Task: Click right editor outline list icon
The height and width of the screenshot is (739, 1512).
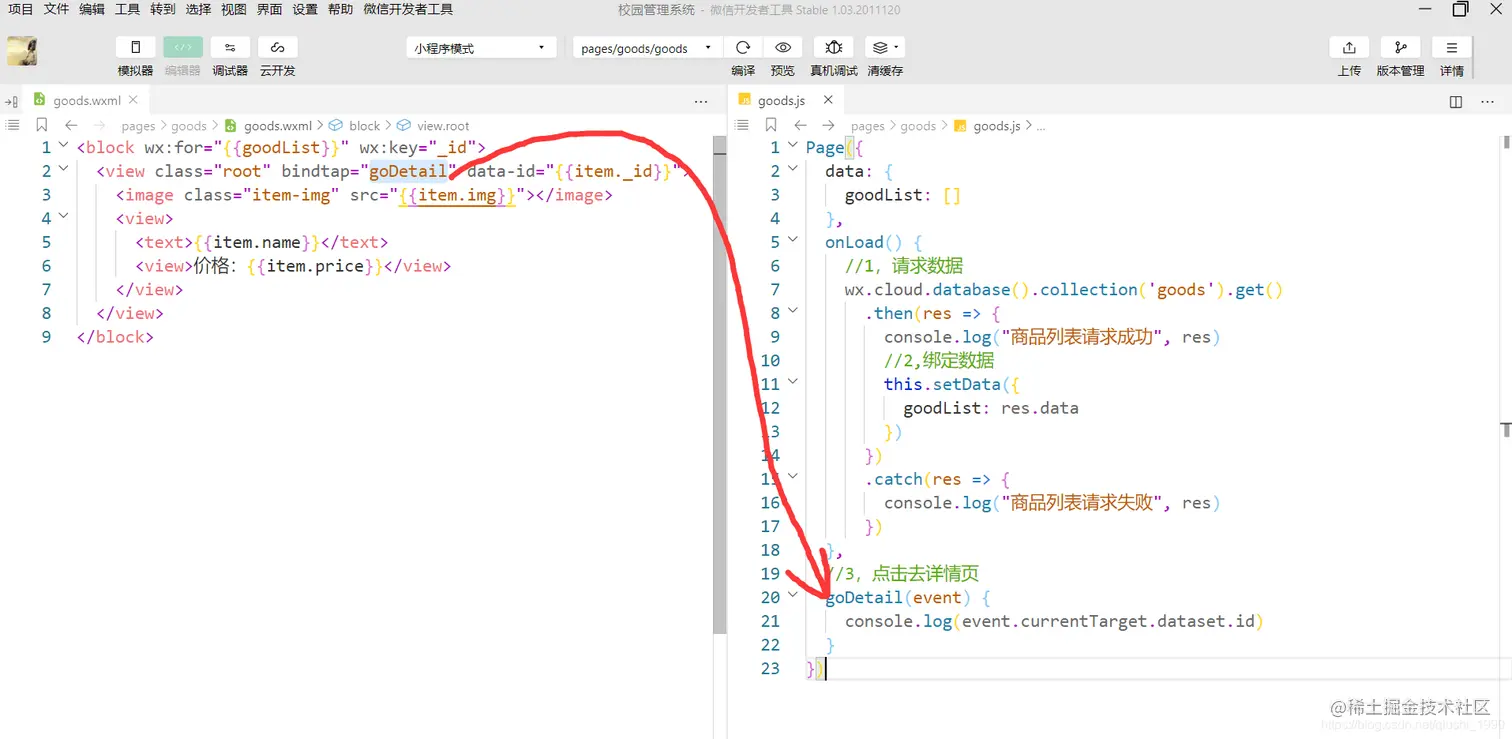Action: click(x=742, y=125)
